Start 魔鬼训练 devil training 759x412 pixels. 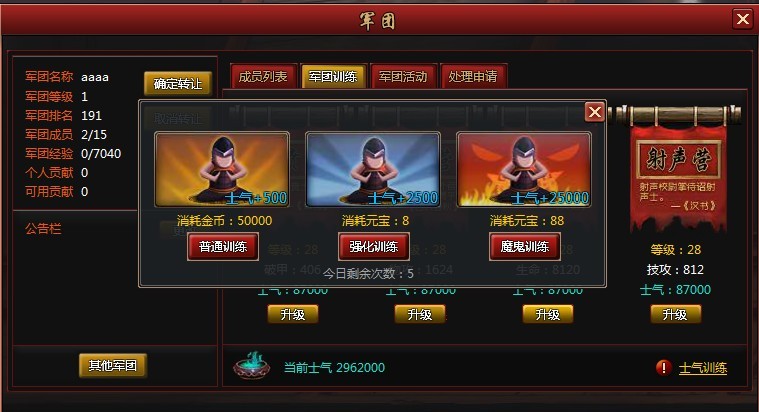(x=525, y=246)
